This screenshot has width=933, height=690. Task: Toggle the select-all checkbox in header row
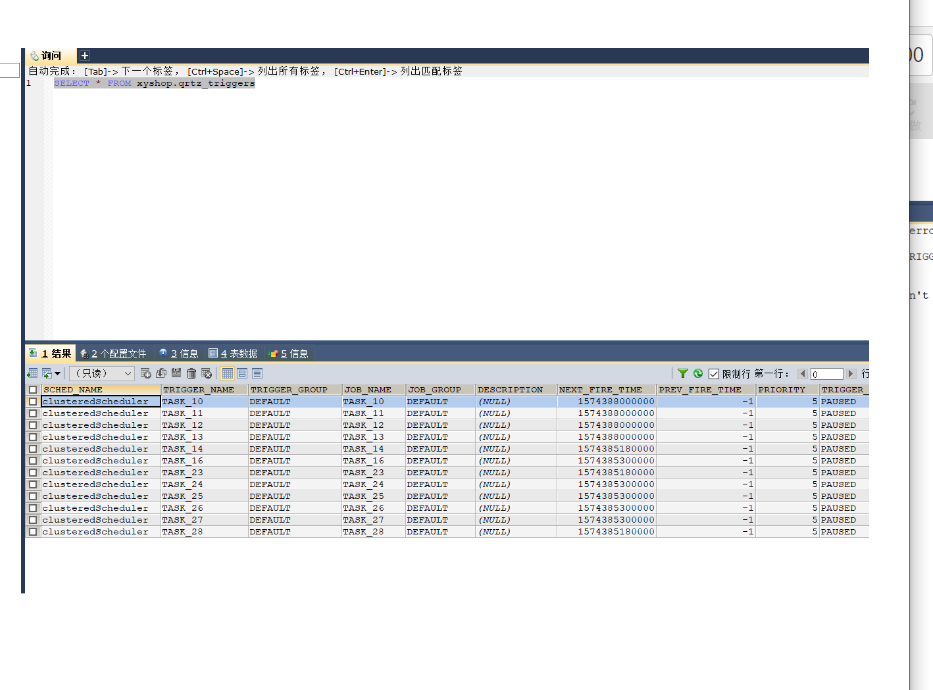click(x=33, y=390)
